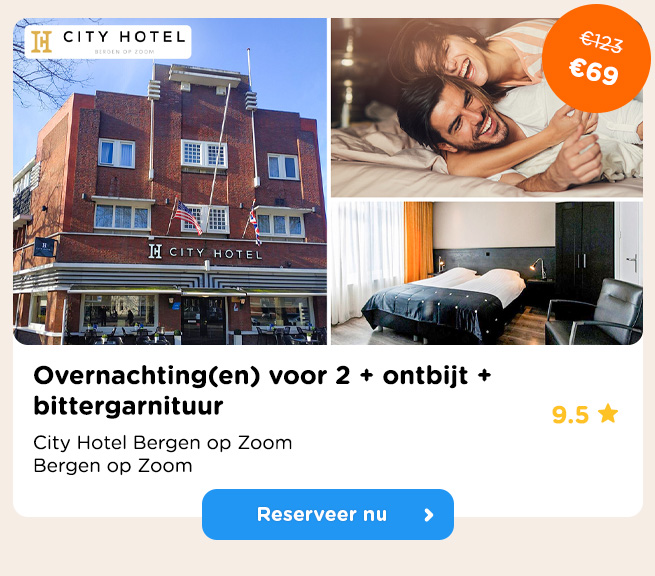
Task: Open the hotel bedroom photo
Action: pyautogui.click(x=487, y=273)
